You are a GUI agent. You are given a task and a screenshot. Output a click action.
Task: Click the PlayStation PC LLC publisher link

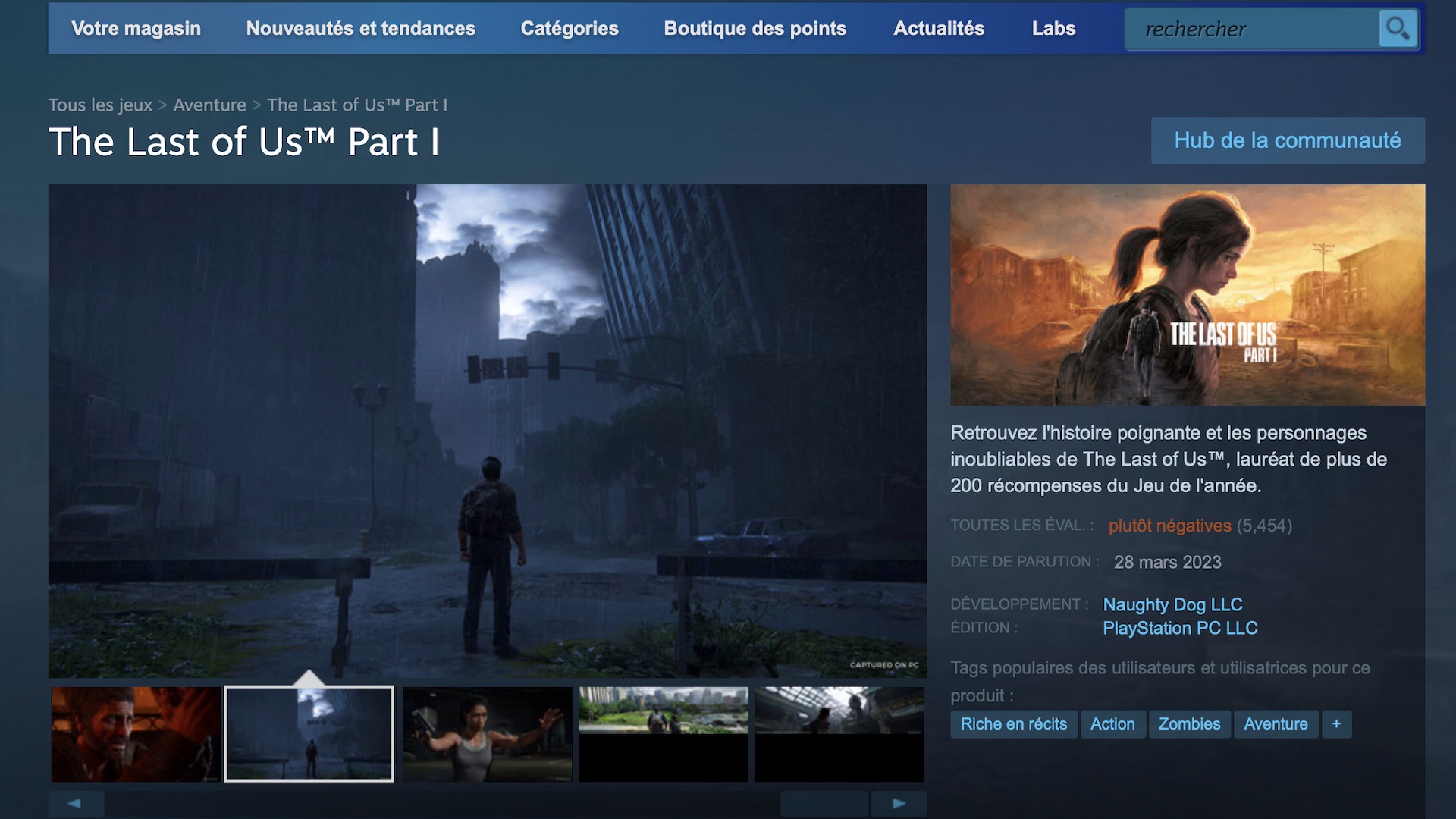[1180, 629]
